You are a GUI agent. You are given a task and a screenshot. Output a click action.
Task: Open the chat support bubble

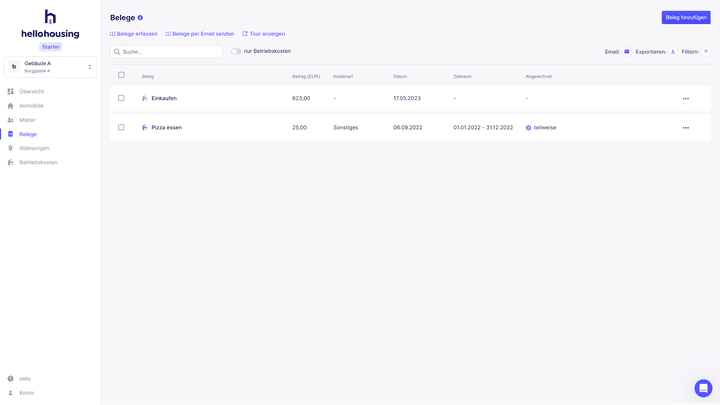[703, 388]
